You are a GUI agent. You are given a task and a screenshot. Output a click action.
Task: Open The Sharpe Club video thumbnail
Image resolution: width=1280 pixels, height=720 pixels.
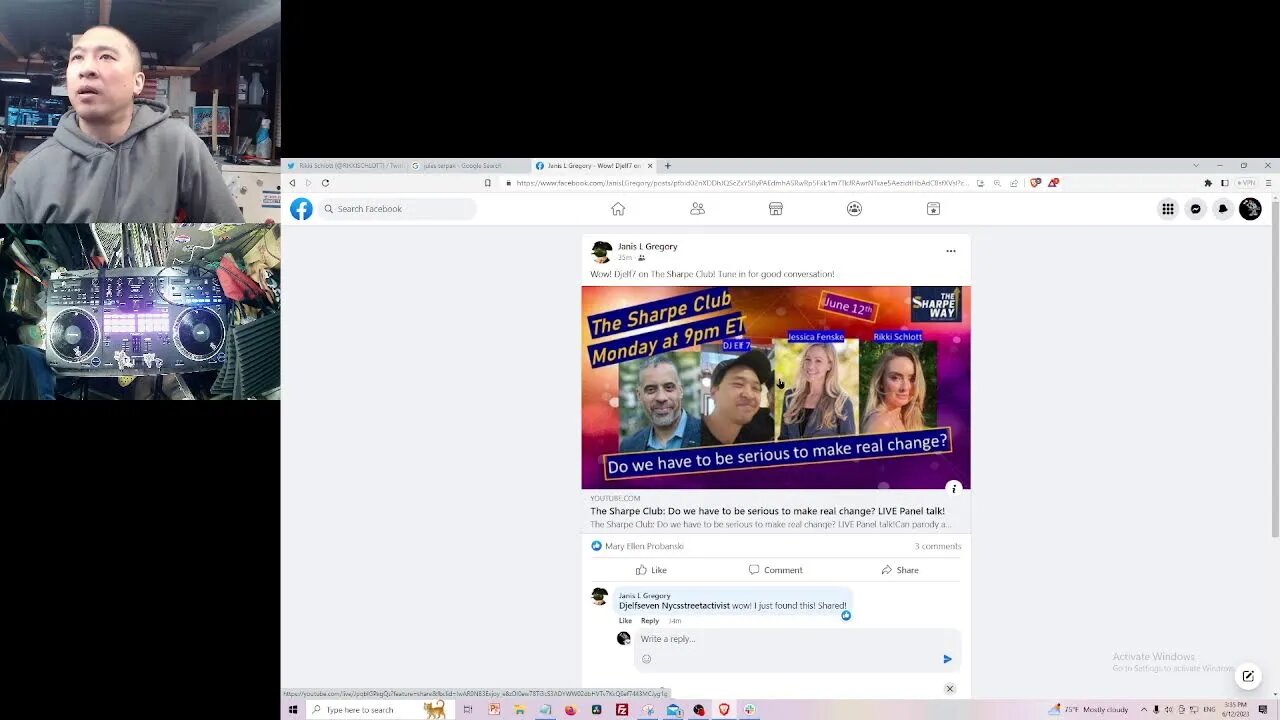point(776,388)
